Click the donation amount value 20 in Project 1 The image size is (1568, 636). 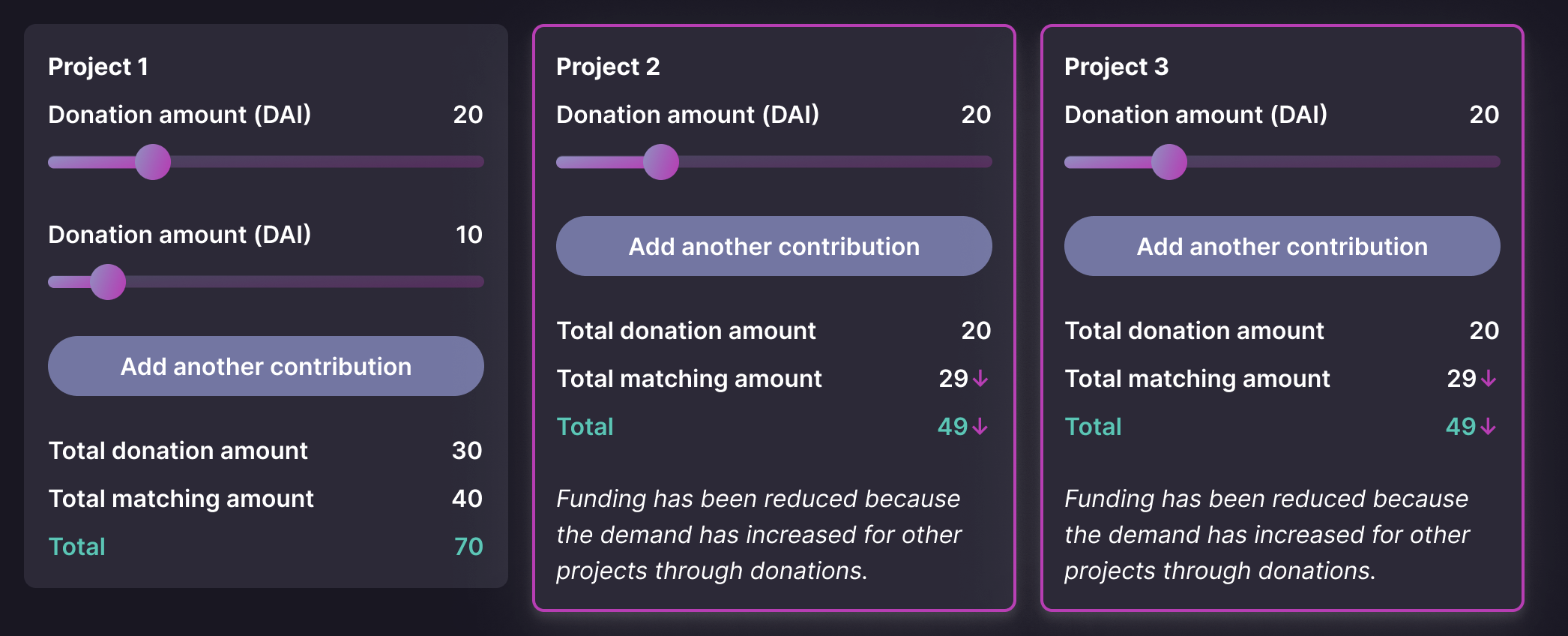click(469, 115)
